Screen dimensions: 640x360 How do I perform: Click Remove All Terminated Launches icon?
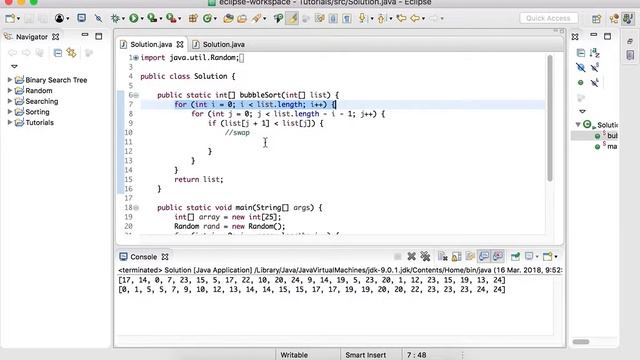point(425,256)
